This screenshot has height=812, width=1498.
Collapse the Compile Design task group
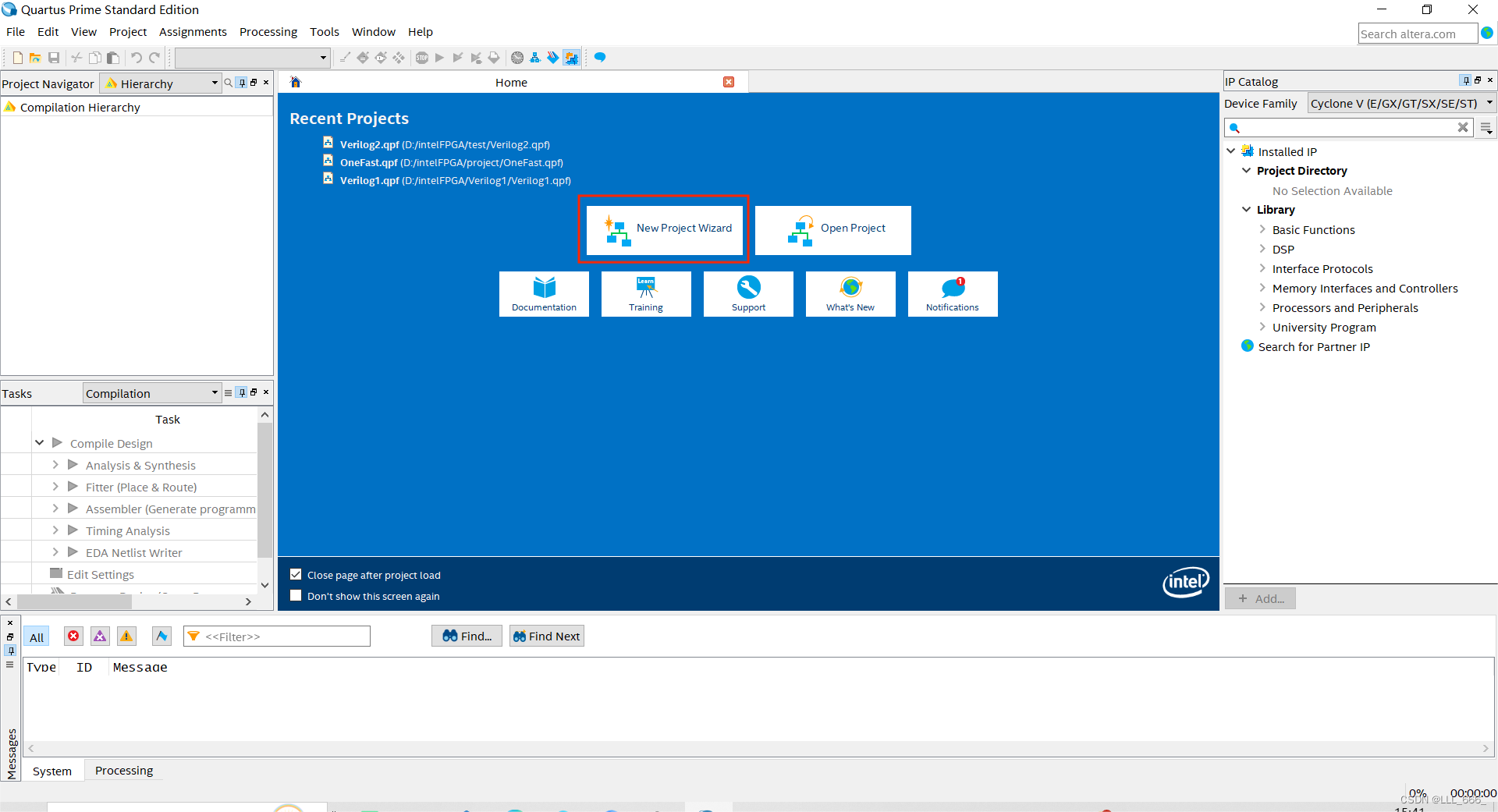click(39, 443)
